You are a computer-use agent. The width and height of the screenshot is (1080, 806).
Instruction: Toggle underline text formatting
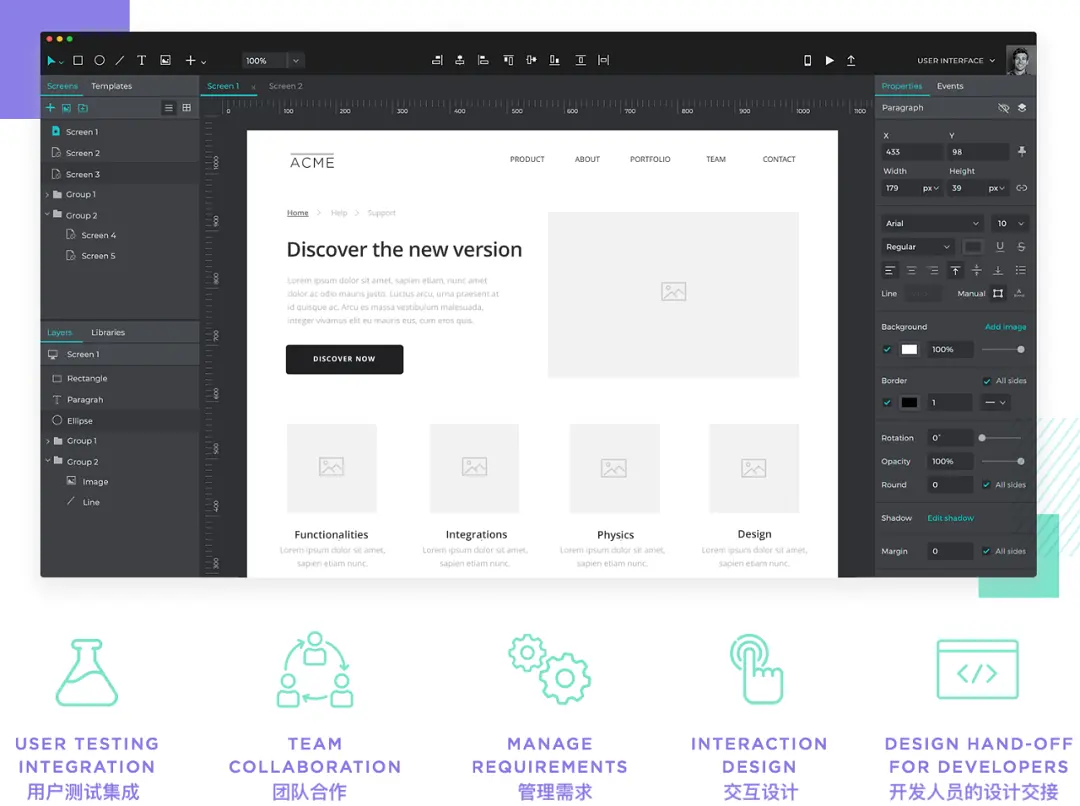[x=999, y=247]
